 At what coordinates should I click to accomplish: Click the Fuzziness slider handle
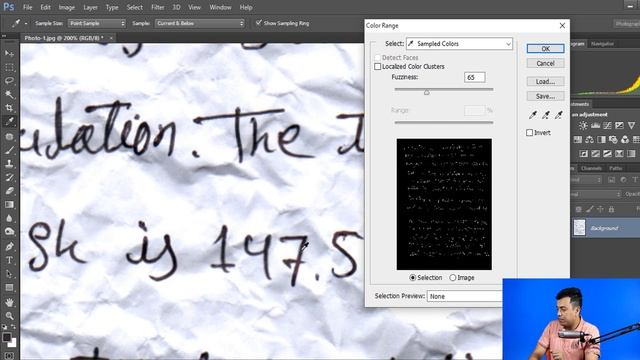point(427,93)
